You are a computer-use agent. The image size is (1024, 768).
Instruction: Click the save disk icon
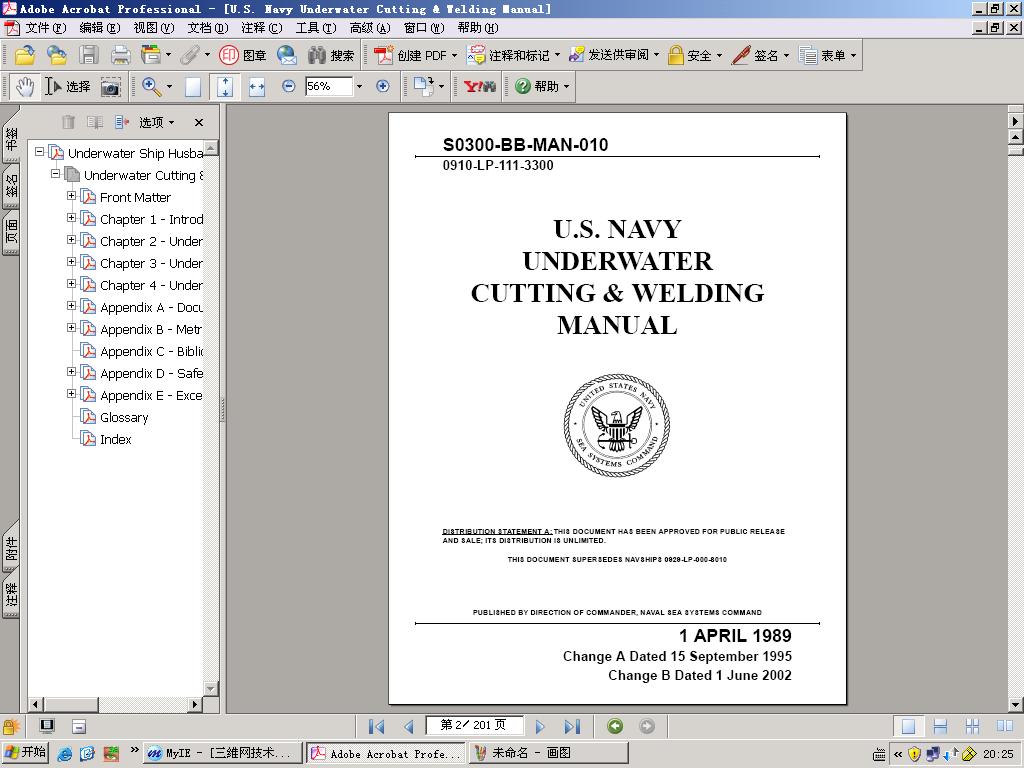89,56
